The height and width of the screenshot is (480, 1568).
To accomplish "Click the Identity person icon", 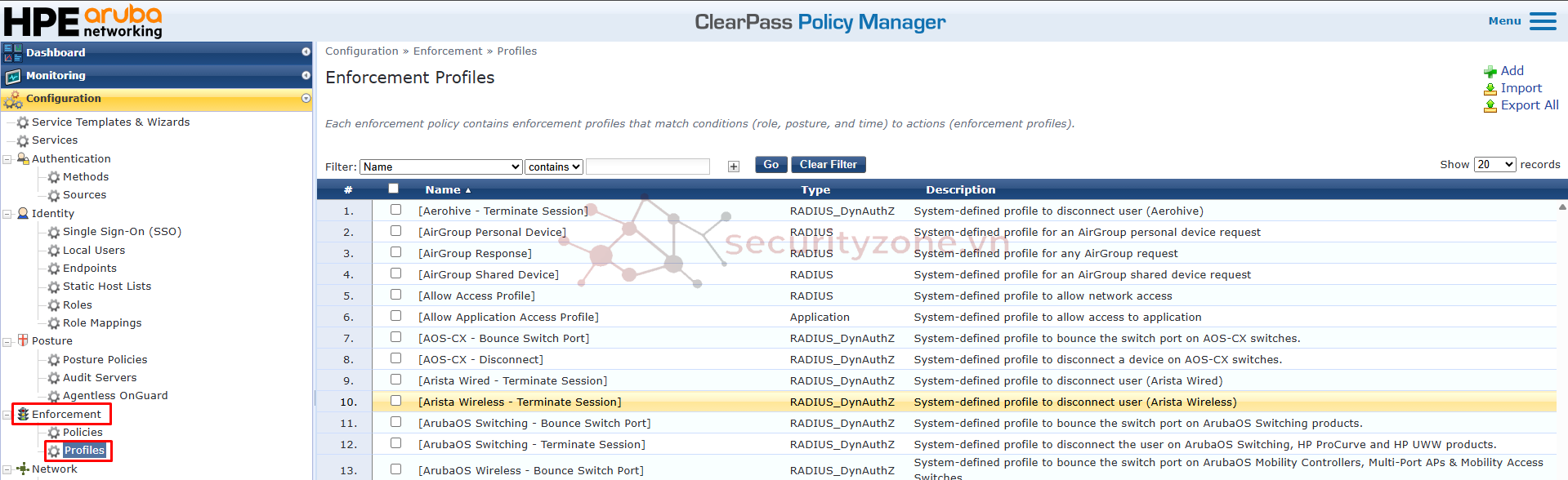I will [23, 213].
